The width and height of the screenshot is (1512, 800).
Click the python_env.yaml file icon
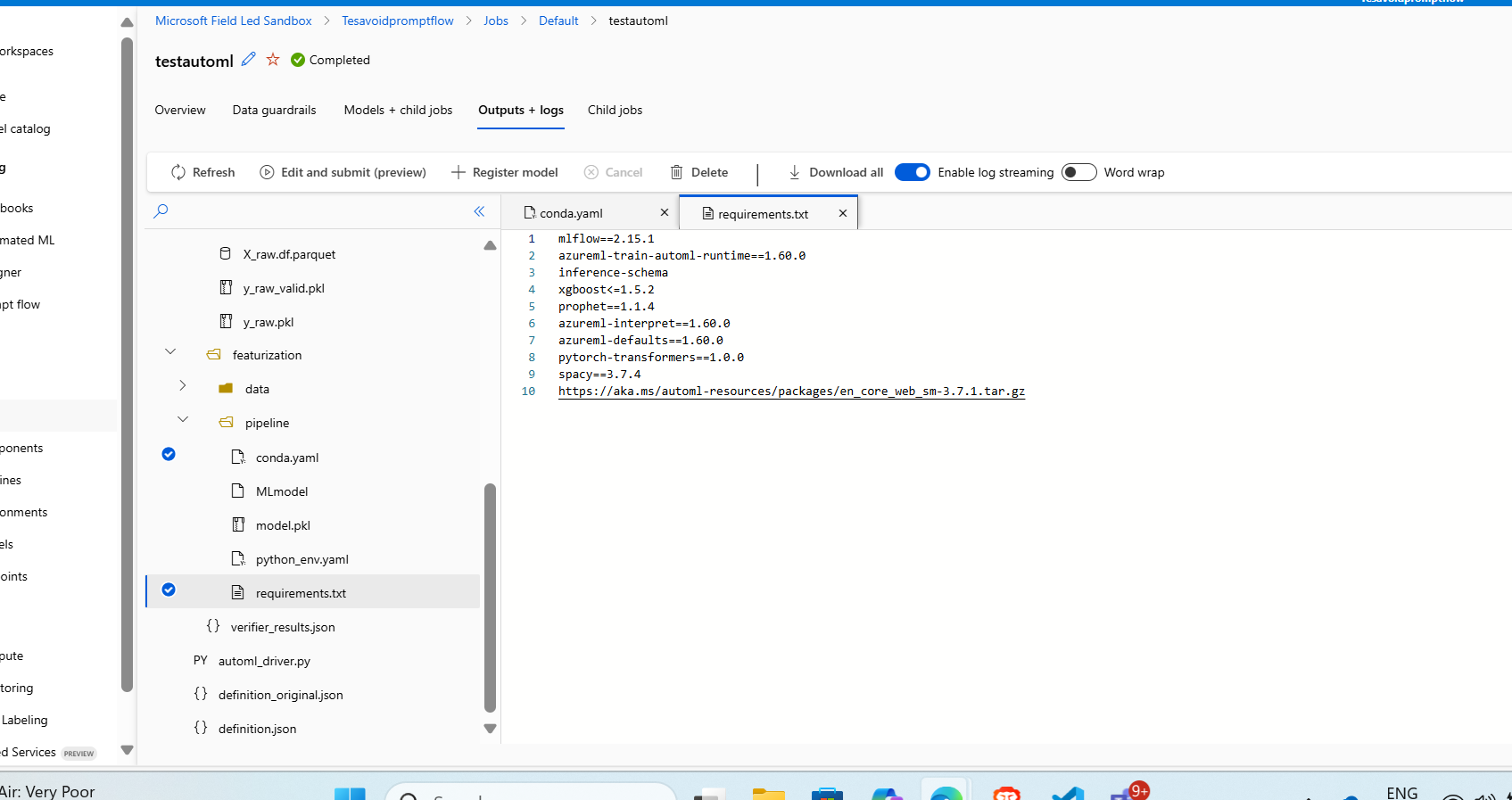pos(238,558)
